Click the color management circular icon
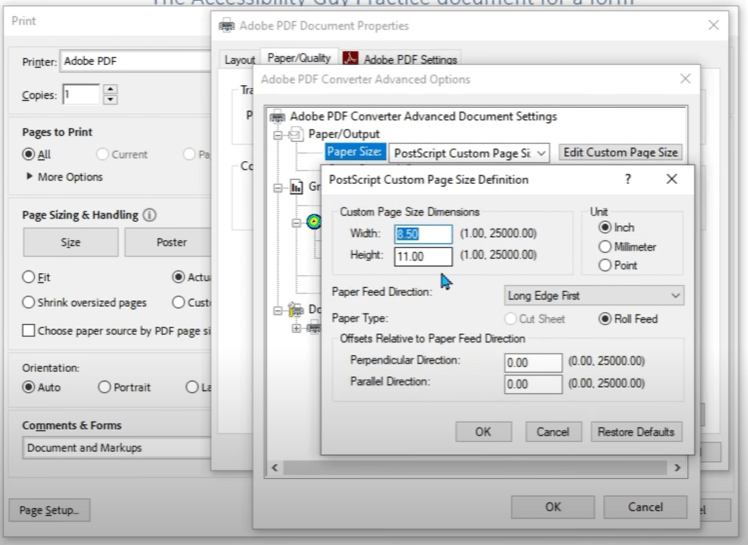 pos(313,221)
